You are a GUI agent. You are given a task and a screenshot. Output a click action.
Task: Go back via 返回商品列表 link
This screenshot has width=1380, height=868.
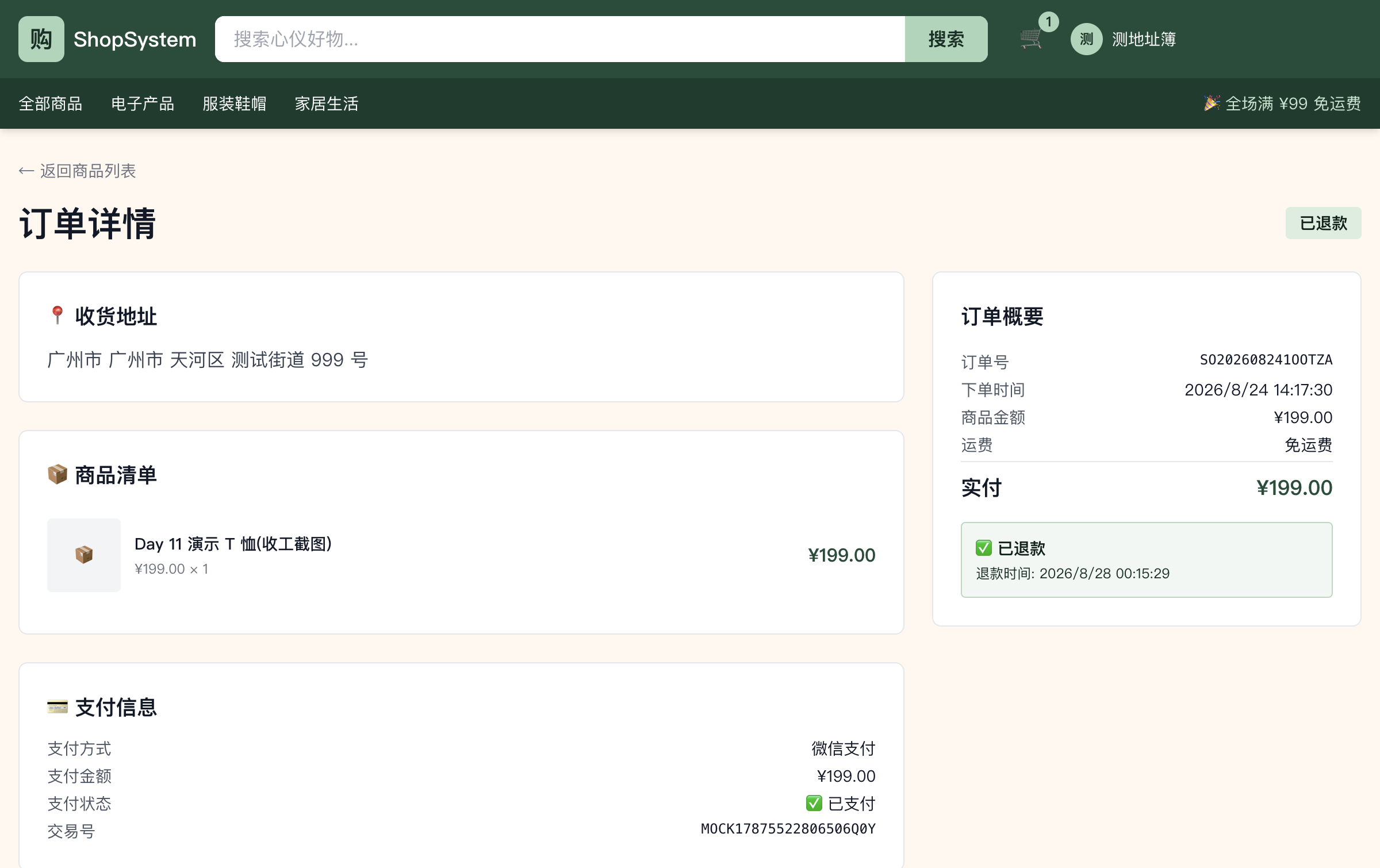(77, 171)
